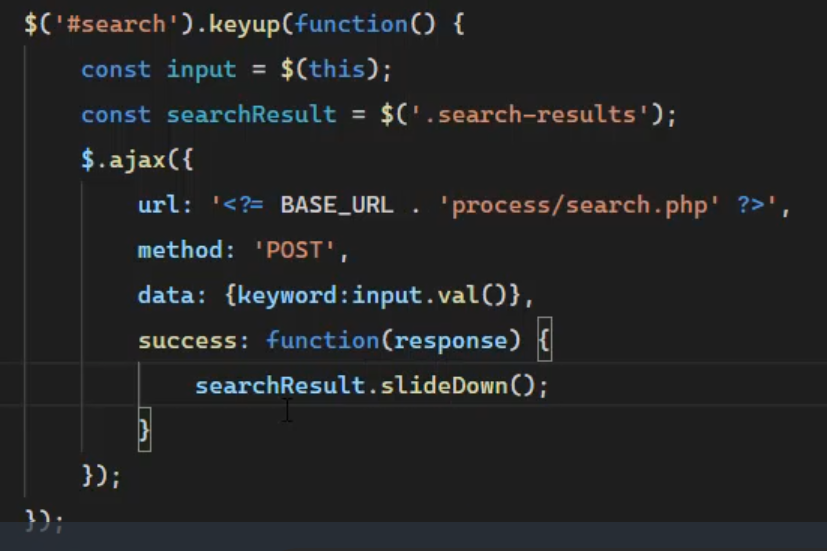827x551 pixels.
Task: Click the '.search-results' selector string
Action: pos(529,115)
